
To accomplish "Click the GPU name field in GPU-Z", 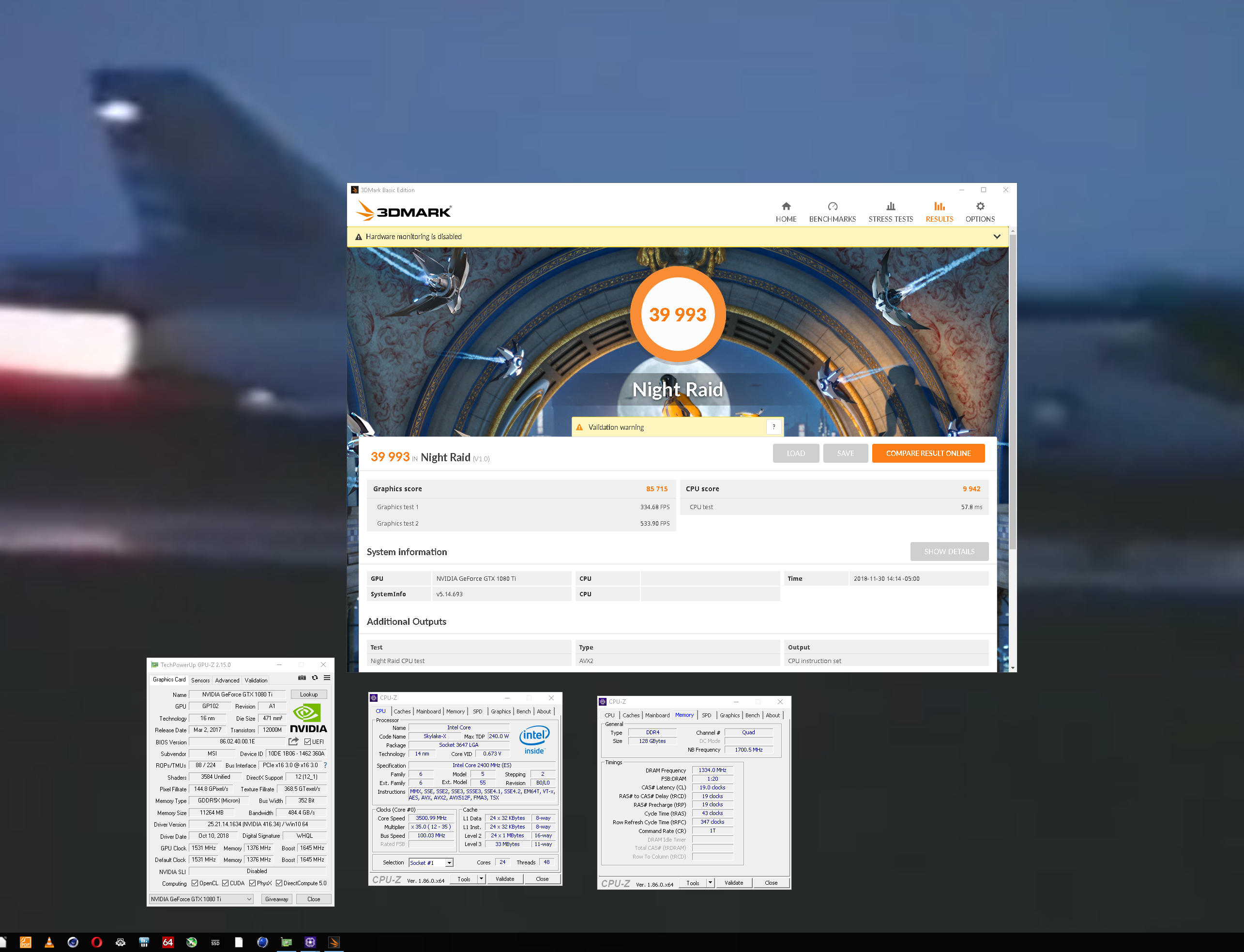I will (x=237, y=694).
